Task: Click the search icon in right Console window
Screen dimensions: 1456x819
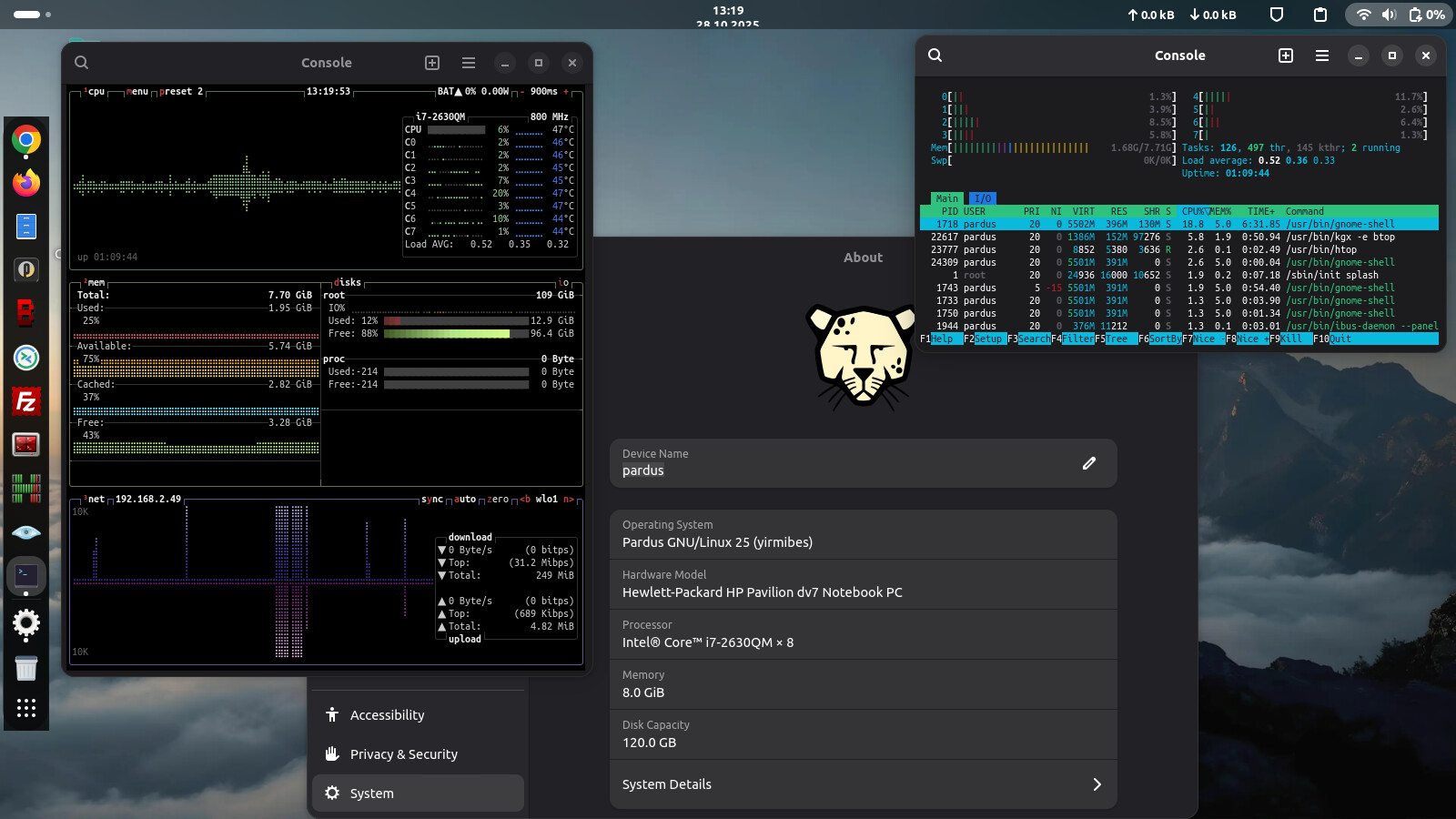Action: tap(935, 56)
